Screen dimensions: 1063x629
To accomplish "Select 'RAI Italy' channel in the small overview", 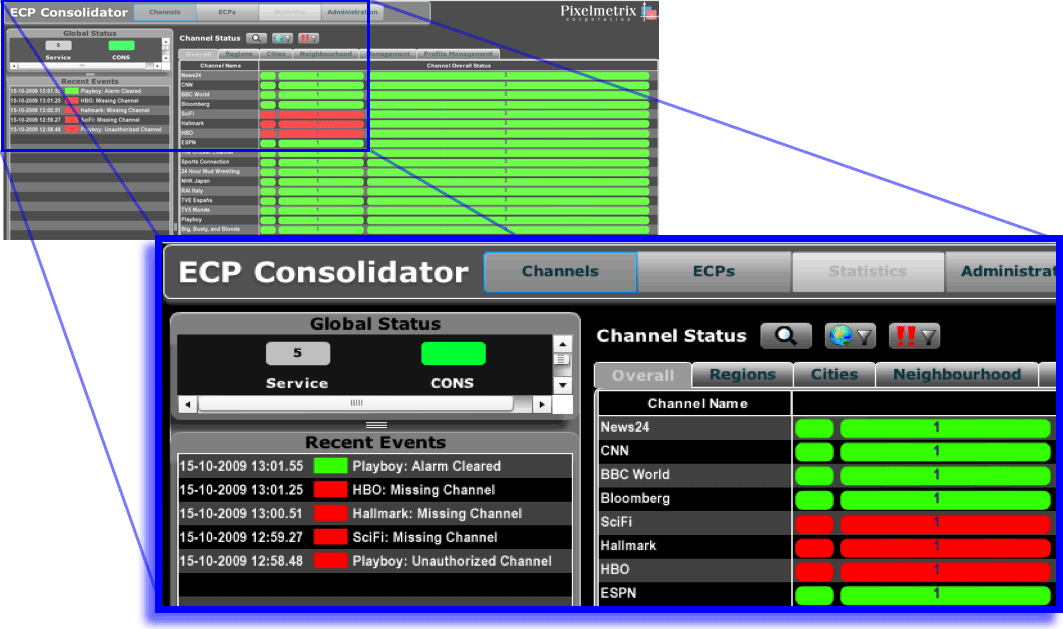I will tap(193, 190).
